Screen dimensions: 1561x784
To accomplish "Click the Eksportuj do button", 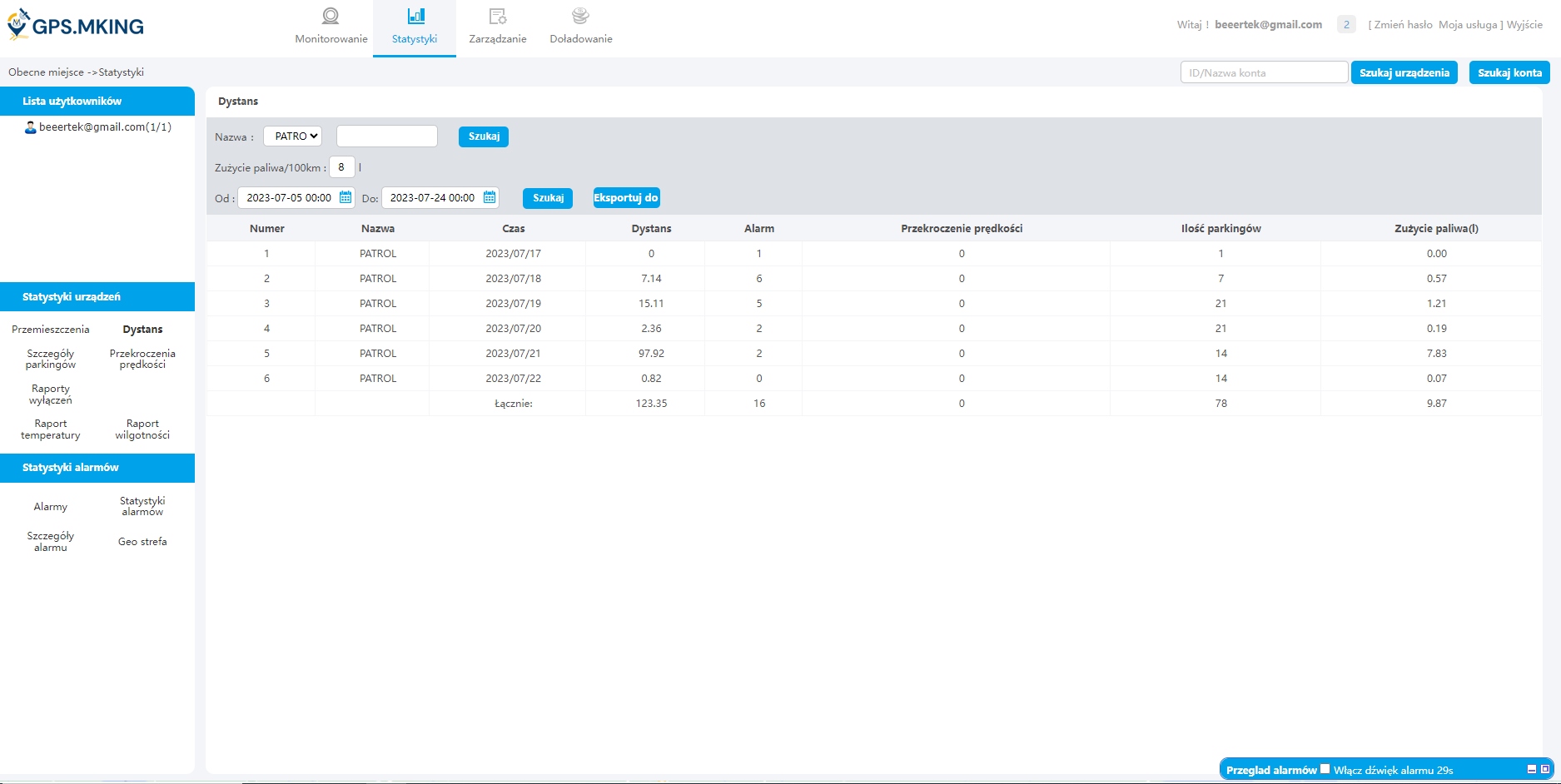I will point(626,198).
